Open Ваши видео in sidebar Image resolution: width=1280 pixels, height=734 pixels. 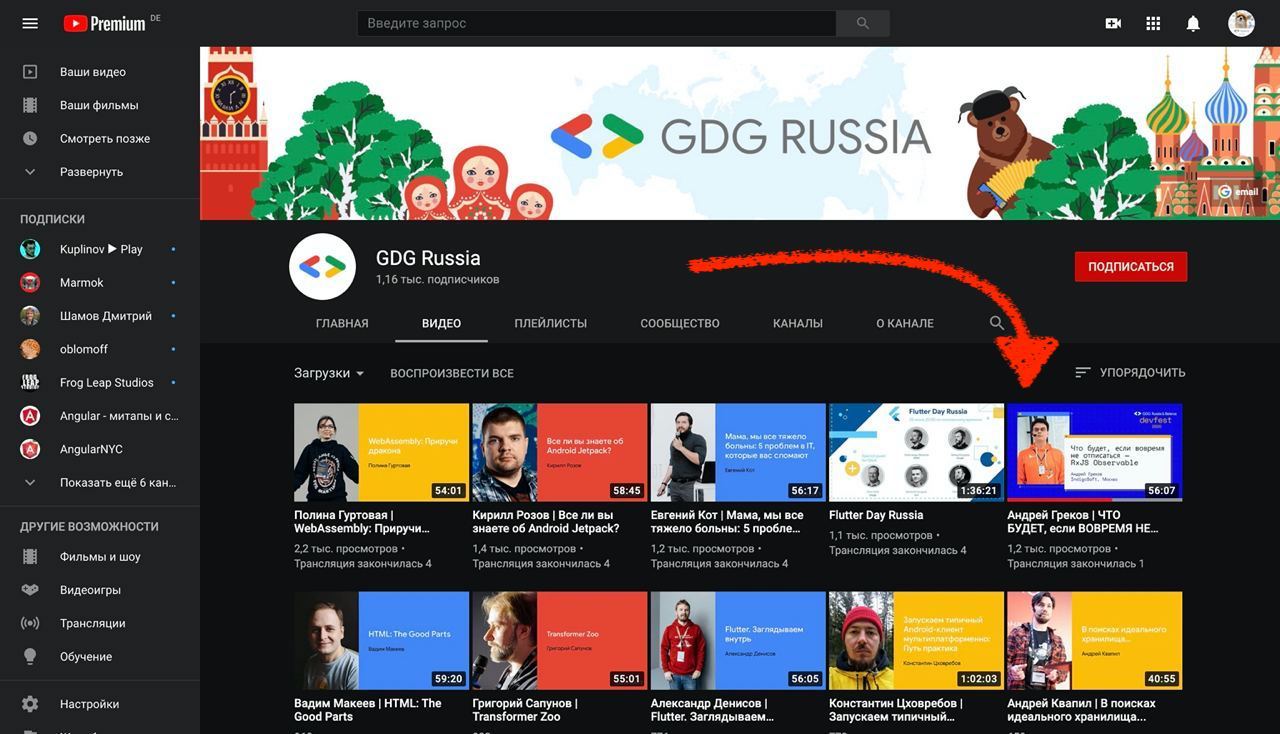coord(100,72)
